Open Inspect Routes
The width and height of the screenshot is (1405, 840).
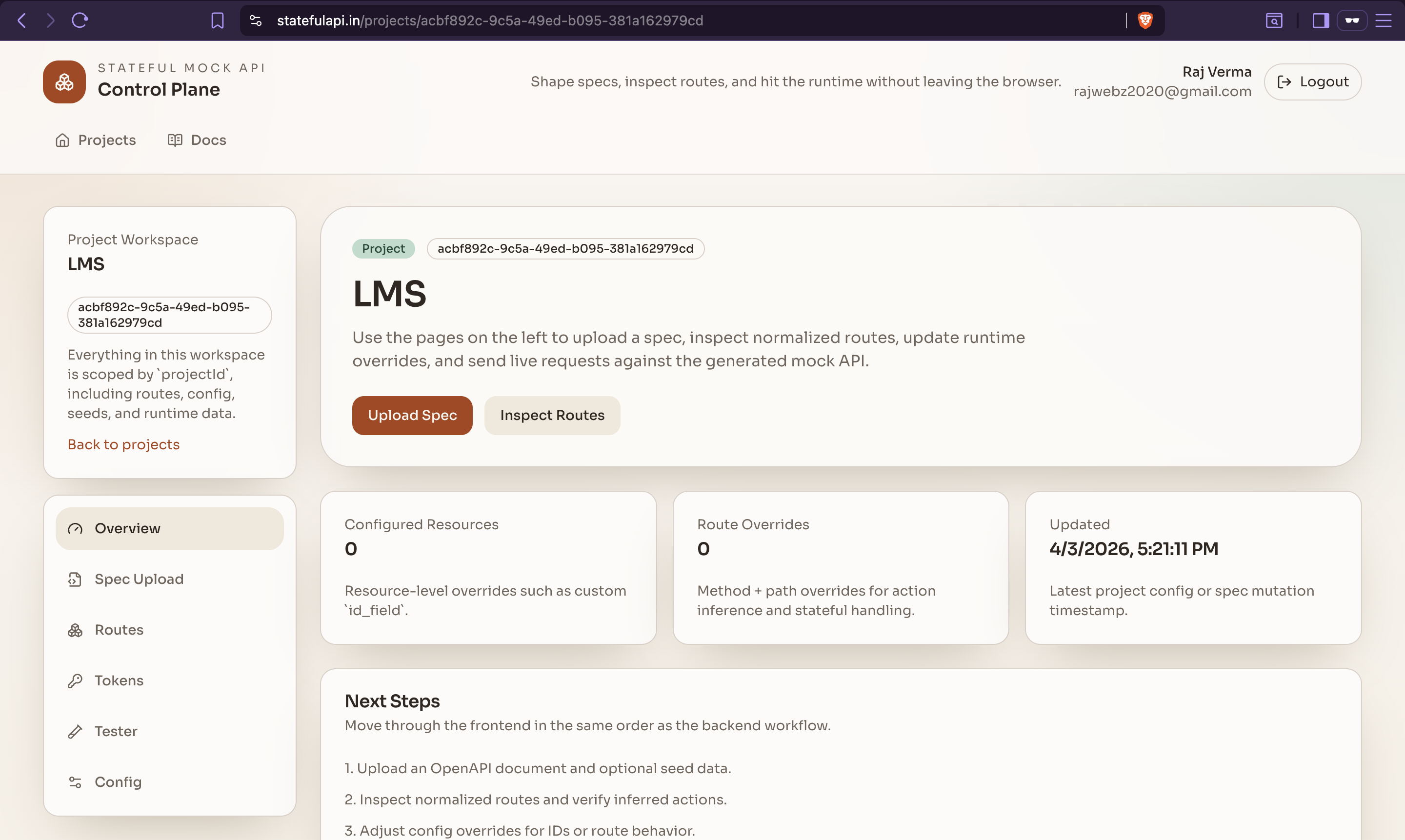[552, 415]
